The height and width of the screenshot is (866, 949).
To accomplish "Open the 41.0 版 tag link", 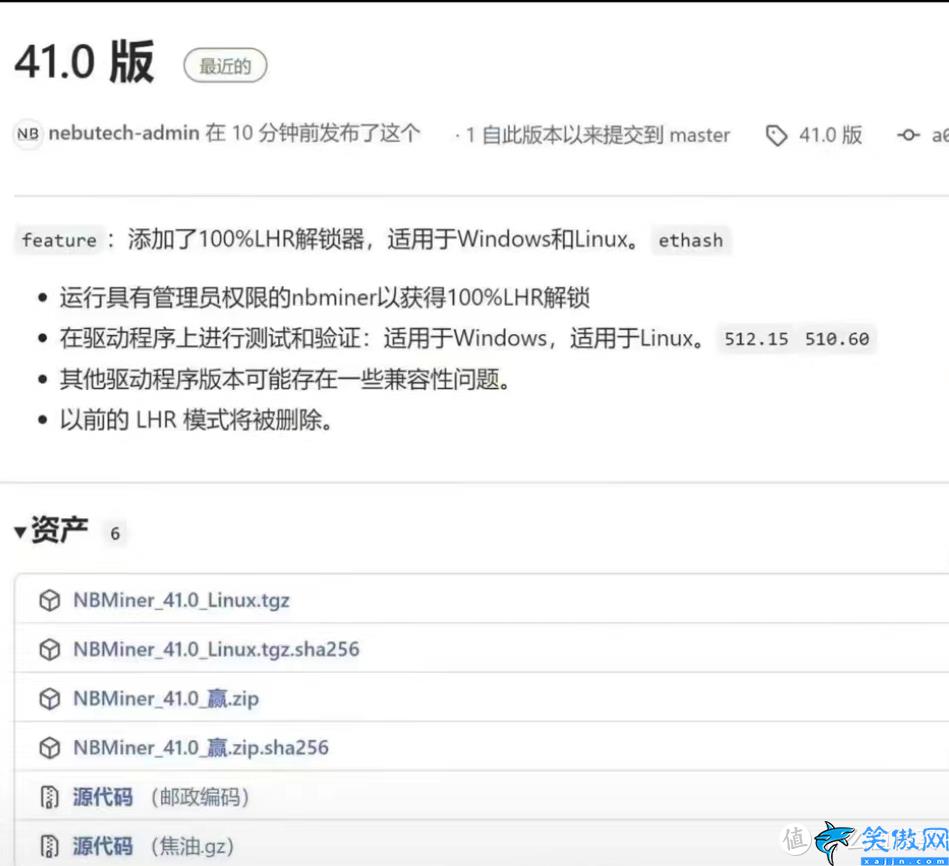I will (x=830, y=135).
